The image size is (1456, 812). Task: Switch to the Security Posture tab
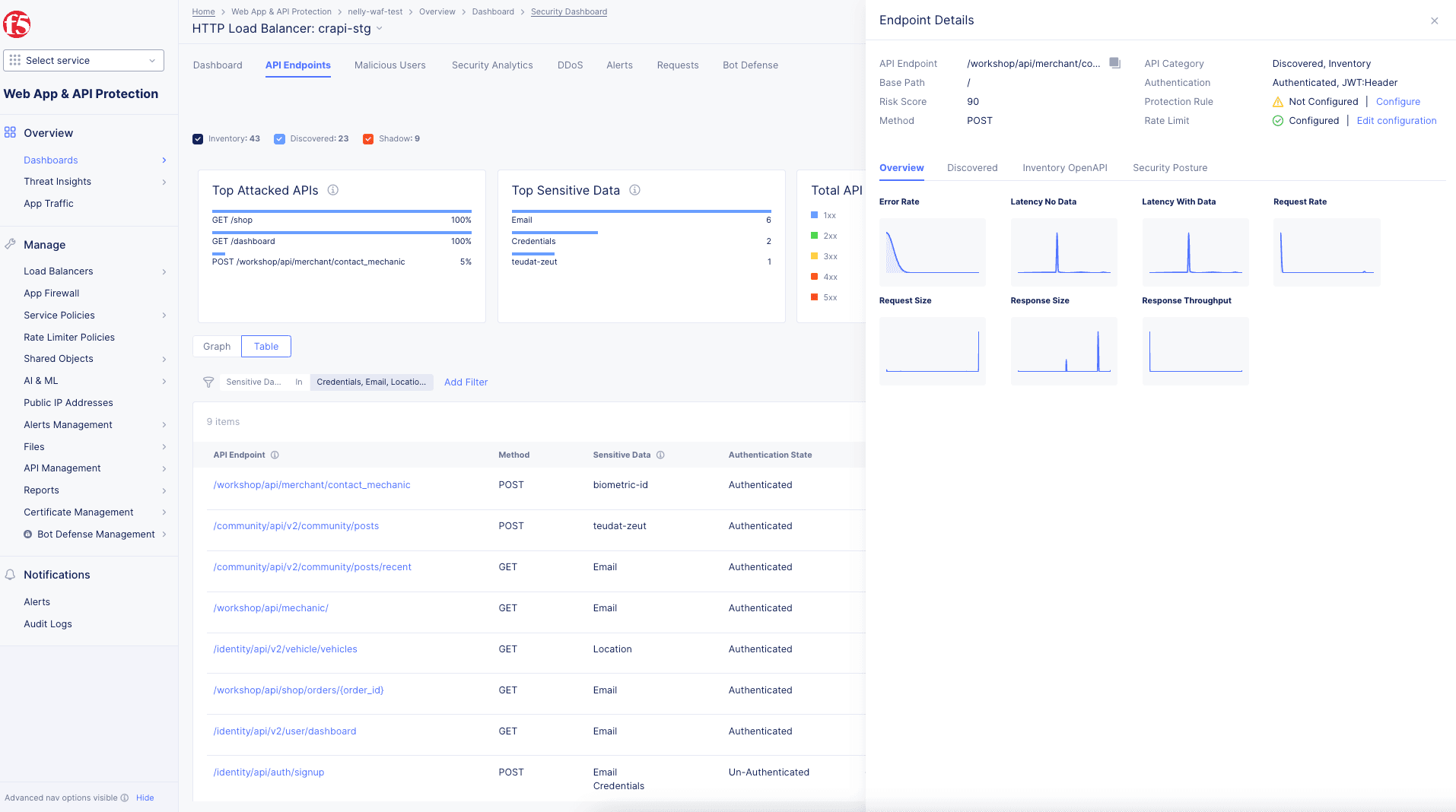[x=1169, y=167]
